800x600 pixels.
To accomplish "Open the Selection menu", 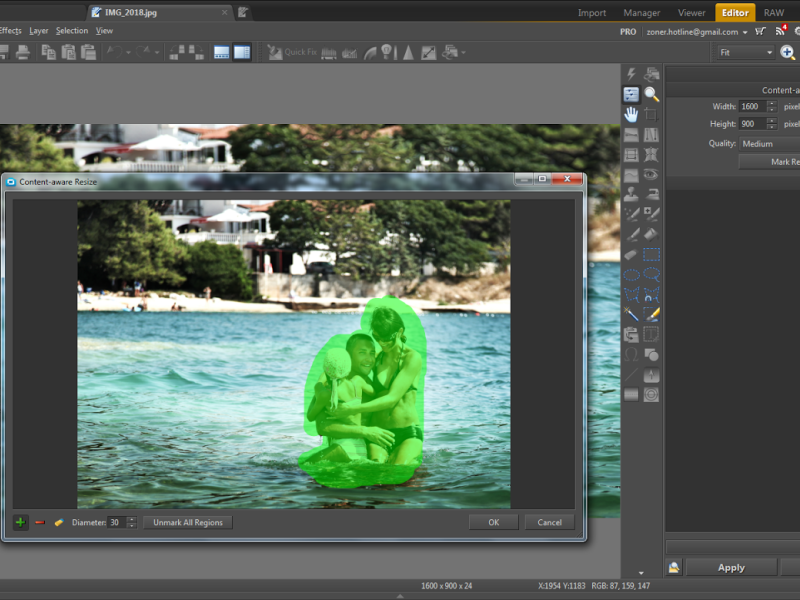I will 72,31.
